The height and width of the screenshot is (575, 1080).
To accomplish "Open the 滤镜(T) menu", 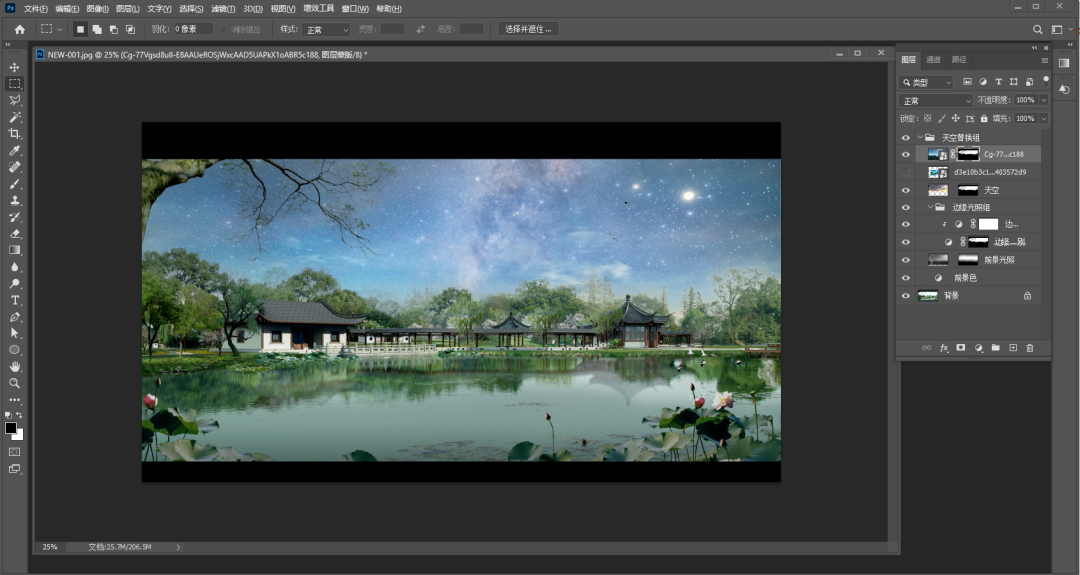I will pyautogui.click(x=223, y=9).
